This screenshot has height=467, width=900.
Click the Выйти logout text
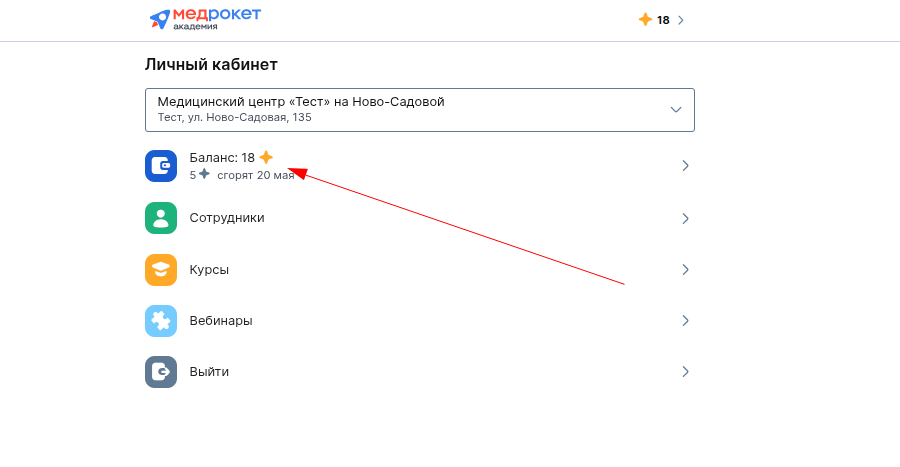pos(209,372)
